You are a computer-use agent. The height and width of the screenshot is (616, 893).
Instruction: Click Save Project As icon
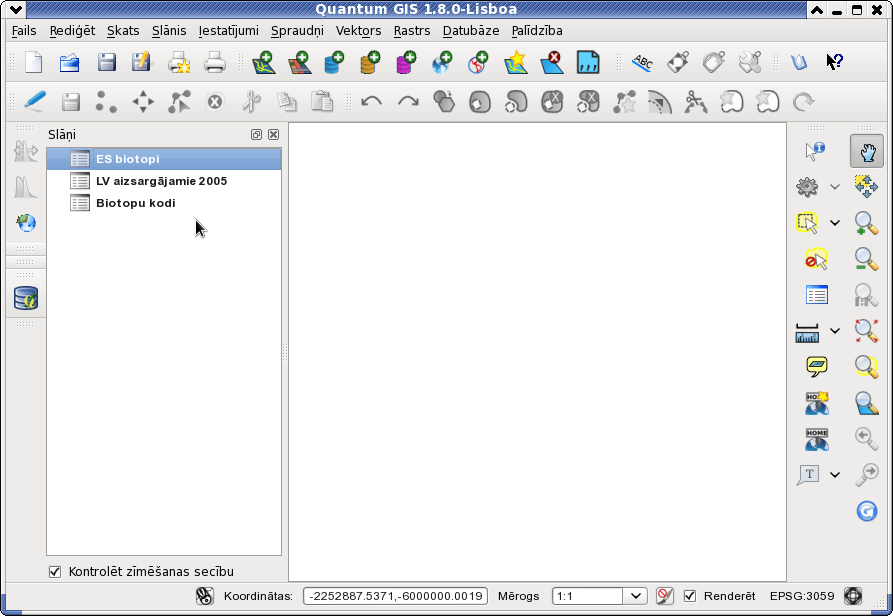[x=141, y=61]
